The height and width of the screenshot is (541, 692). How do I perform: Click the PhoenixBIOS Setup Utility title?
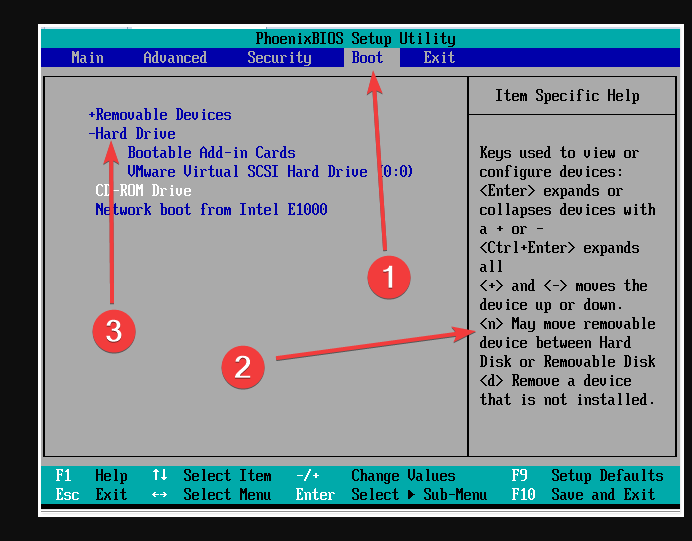coord(356,39)
